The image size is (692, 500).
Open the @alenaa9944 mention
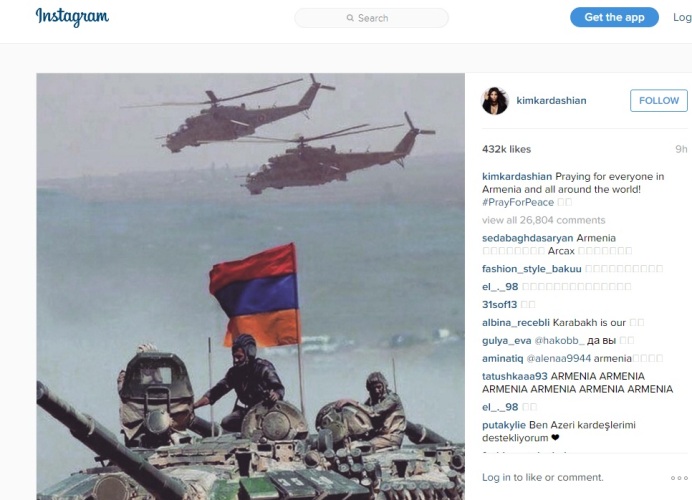559,358
